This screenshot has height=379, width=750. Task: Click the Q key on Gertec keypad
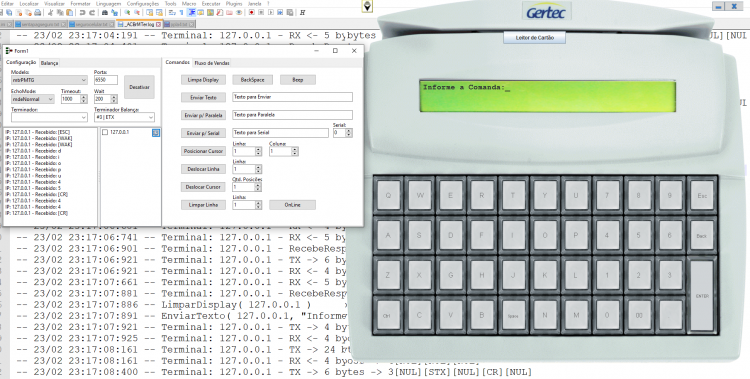[x=388, y=195]
